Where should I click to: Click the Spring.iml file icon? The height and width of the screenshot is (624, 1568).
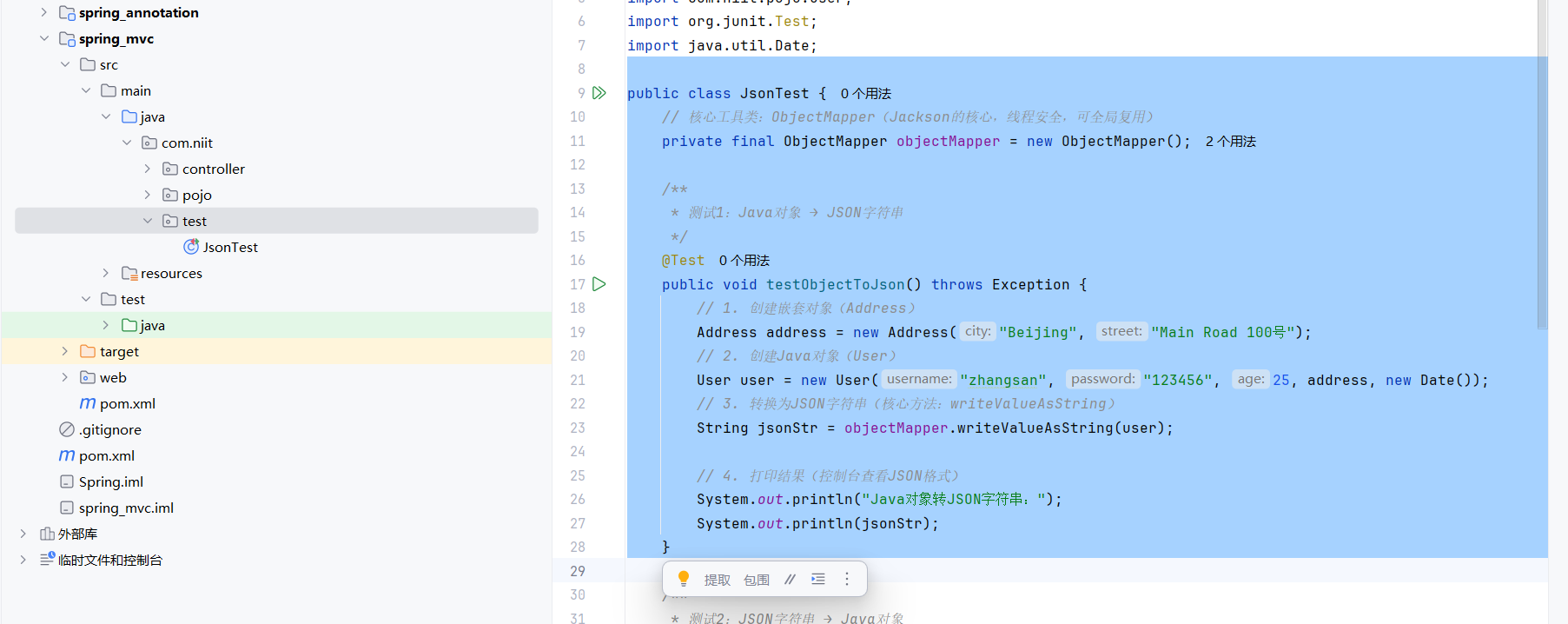pyautogui.click(x=67, y=481)
